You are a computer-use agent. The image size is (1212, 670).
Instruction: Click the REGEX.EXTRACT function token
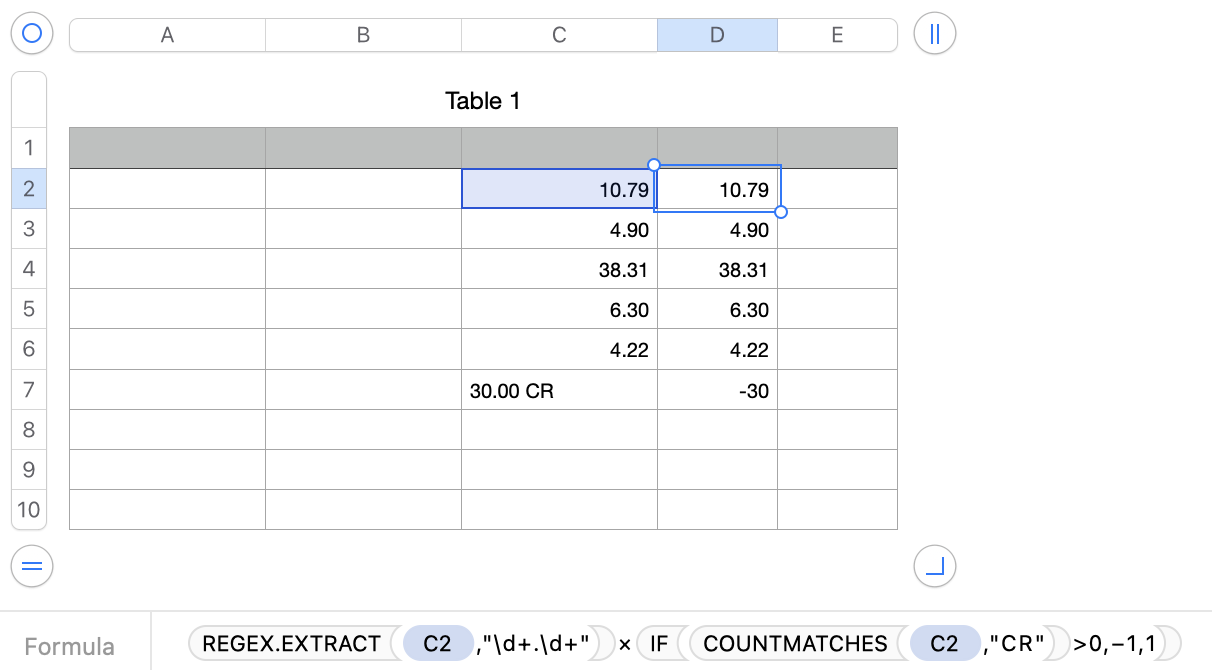click(292, 644)
